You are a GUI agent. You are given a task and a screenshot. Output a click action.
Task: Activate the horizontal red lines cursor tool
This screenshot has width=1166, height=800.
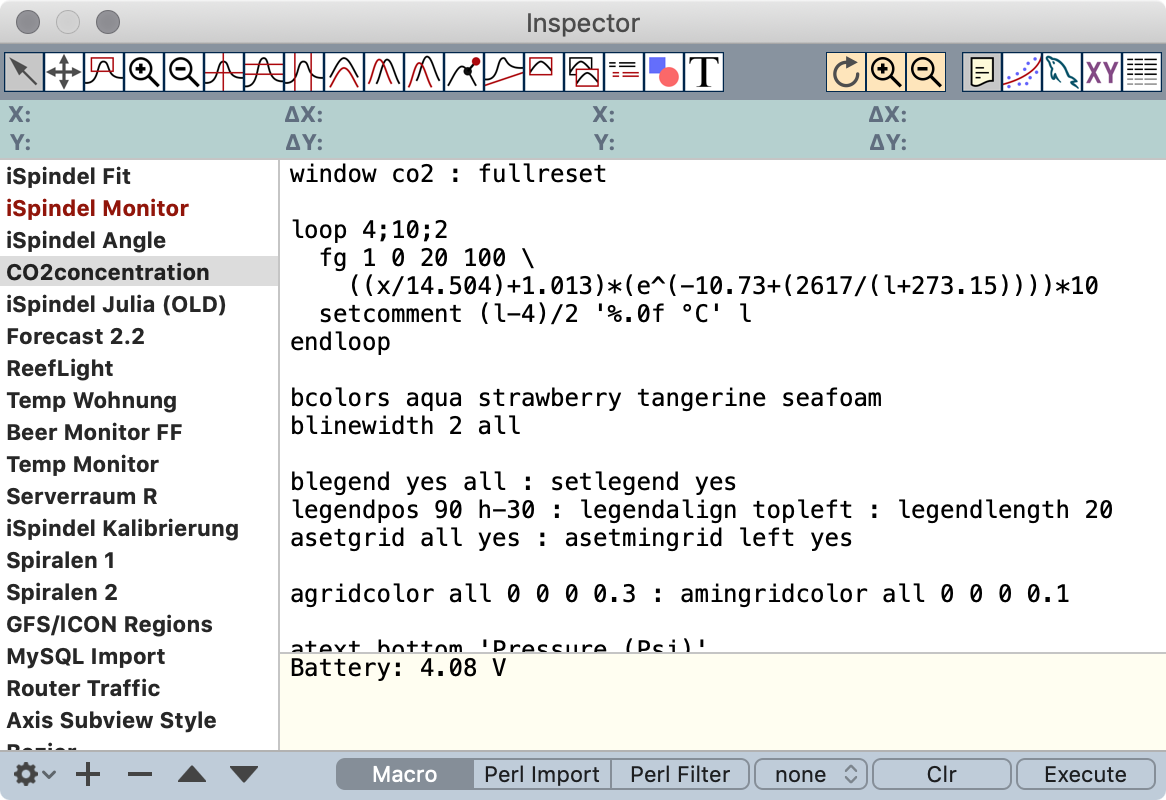click(x=265, y=72)
